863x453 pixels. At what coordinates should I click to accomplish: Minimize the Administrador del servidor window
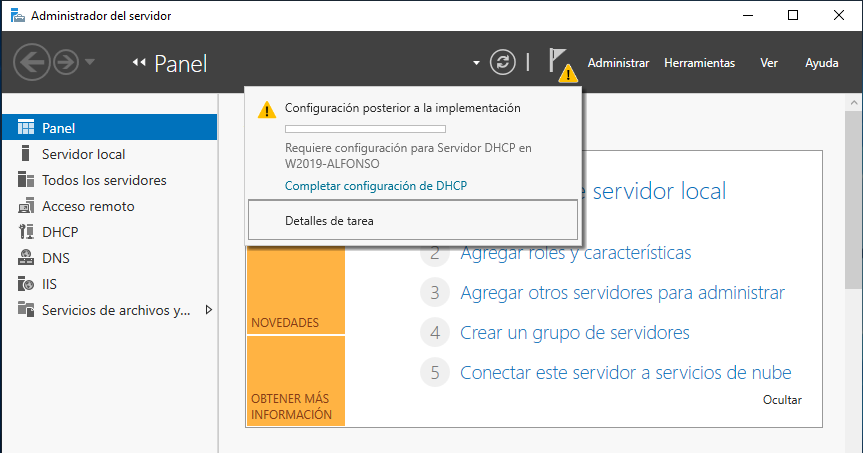tap(747, 15)
